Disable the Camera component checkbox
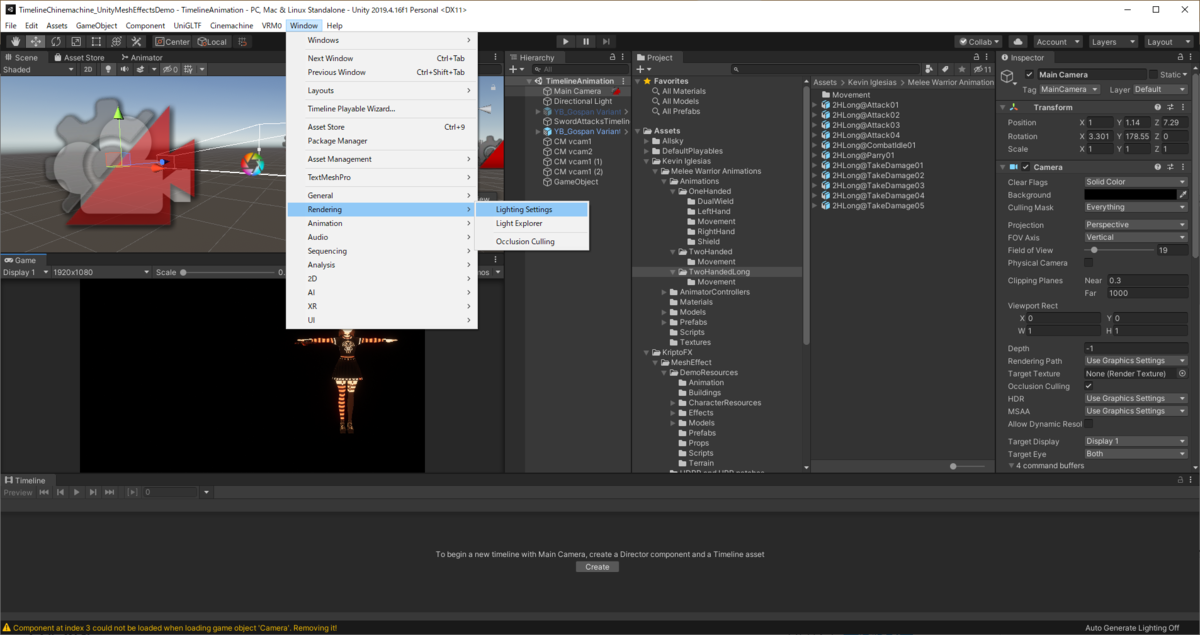The height and width of the screenshot is (635, 1200). 1026,167
